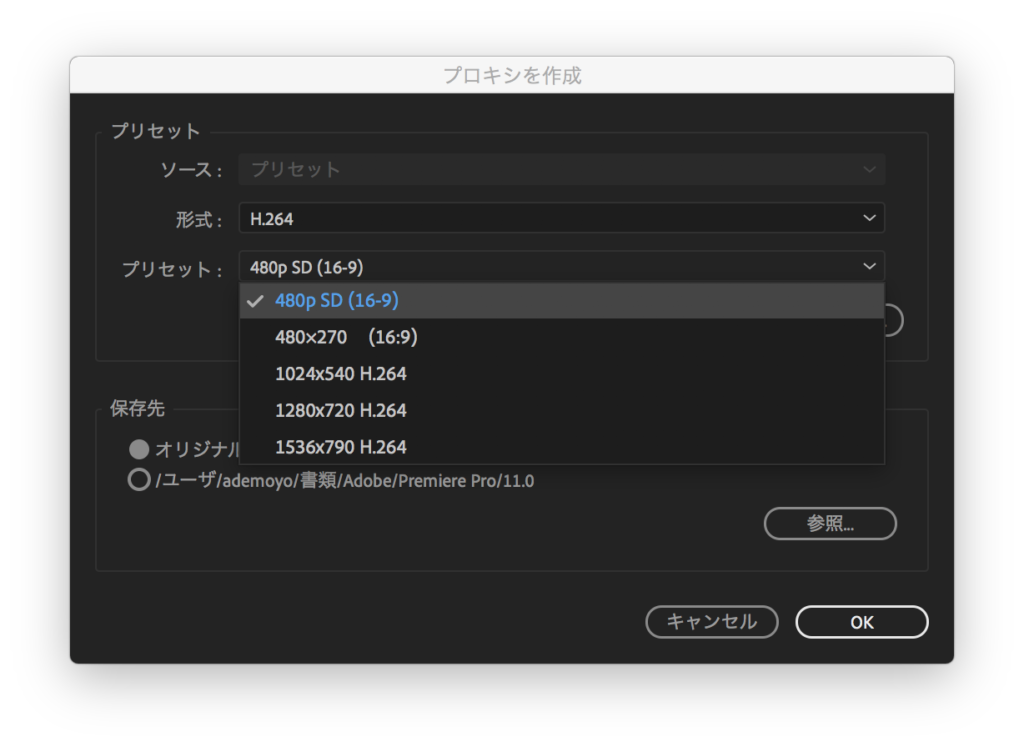Open the 形式 H.264 format dropdown
1024x747 pixels.
click(x=562, y=218)
